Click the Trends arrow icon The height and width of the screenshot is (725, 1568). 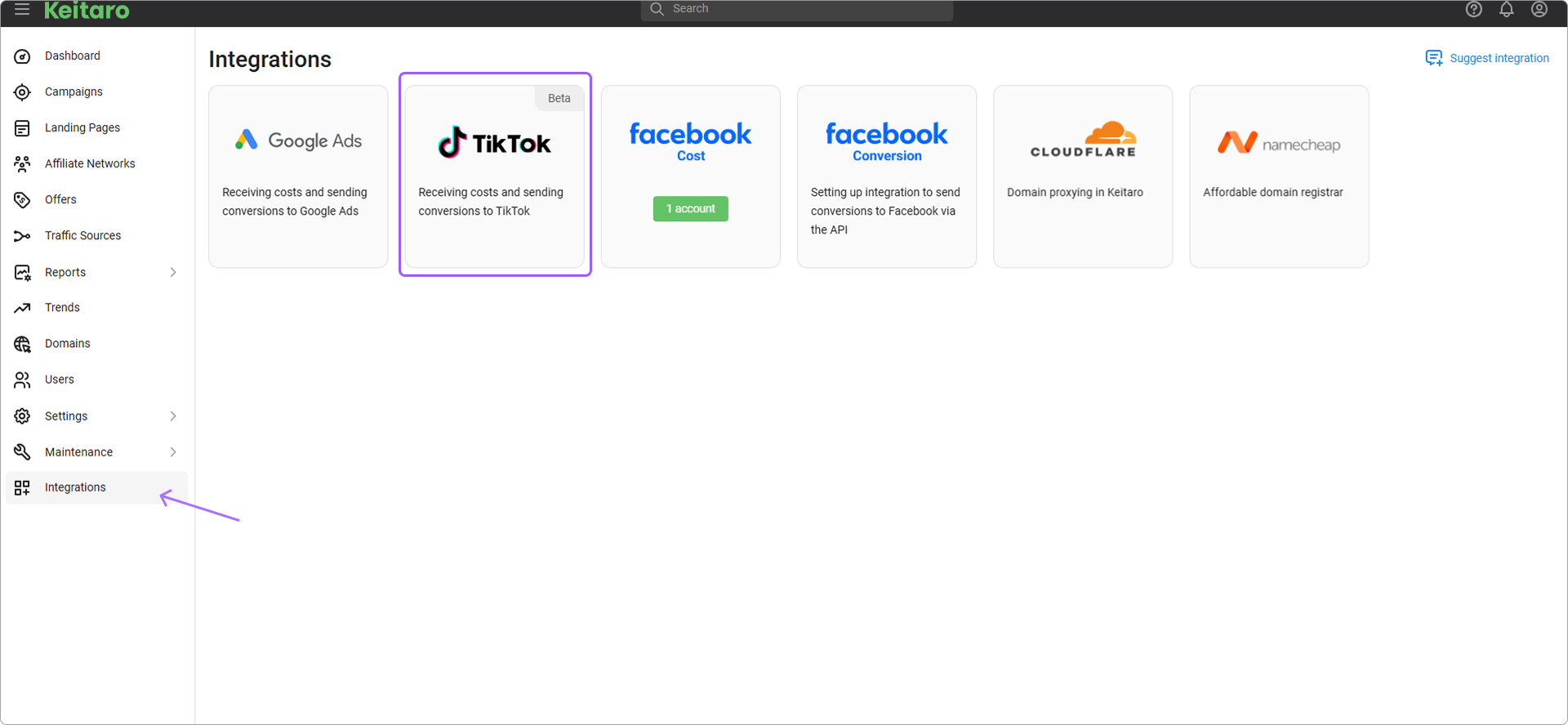click(x=22, y=308)
